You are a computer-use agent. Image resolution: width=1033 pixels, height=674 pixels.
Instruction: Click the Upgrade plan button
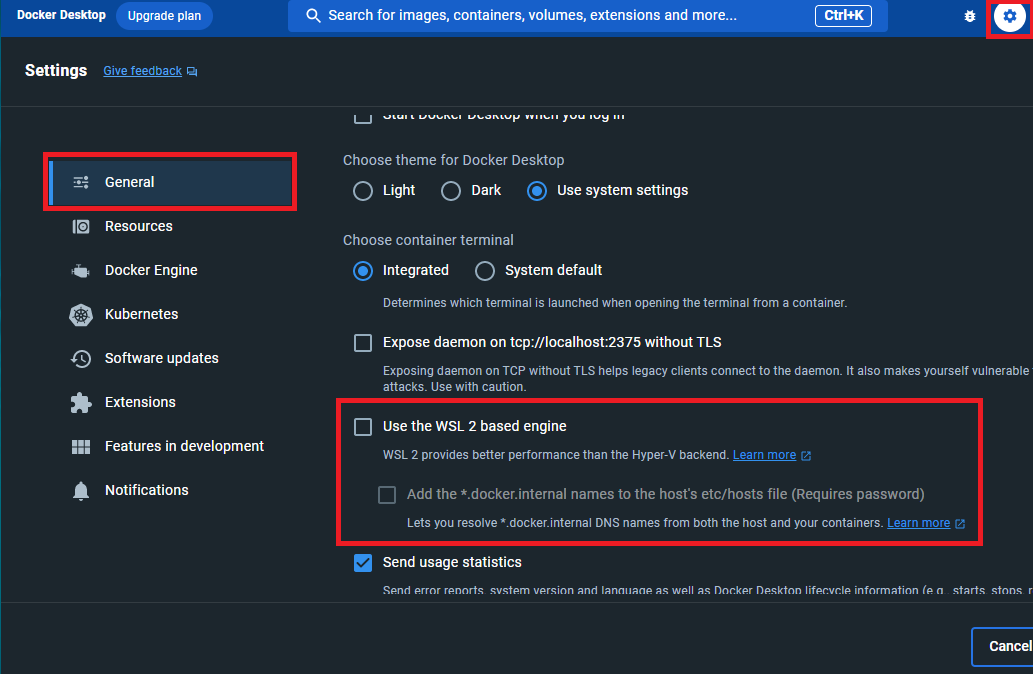click(x=164, y=16)
